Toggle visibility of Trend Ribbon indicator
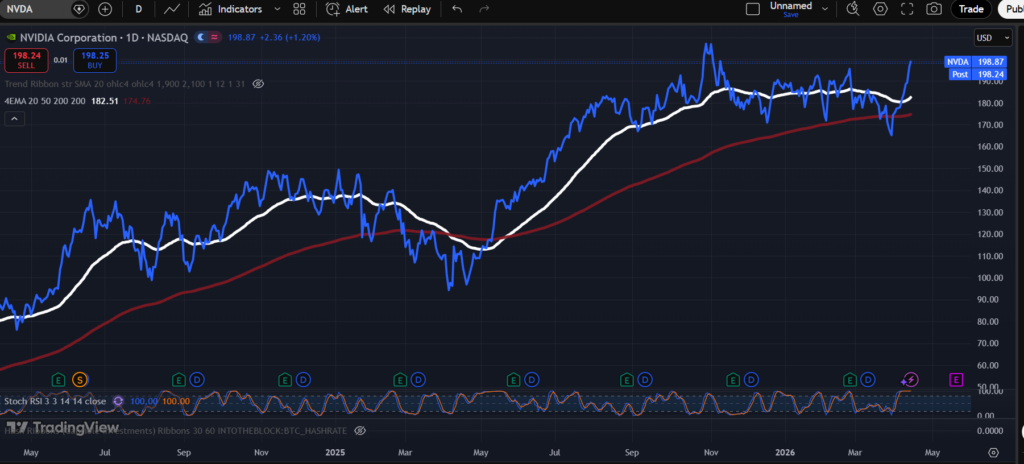1024x464 pixels. [x=258, y=84]
